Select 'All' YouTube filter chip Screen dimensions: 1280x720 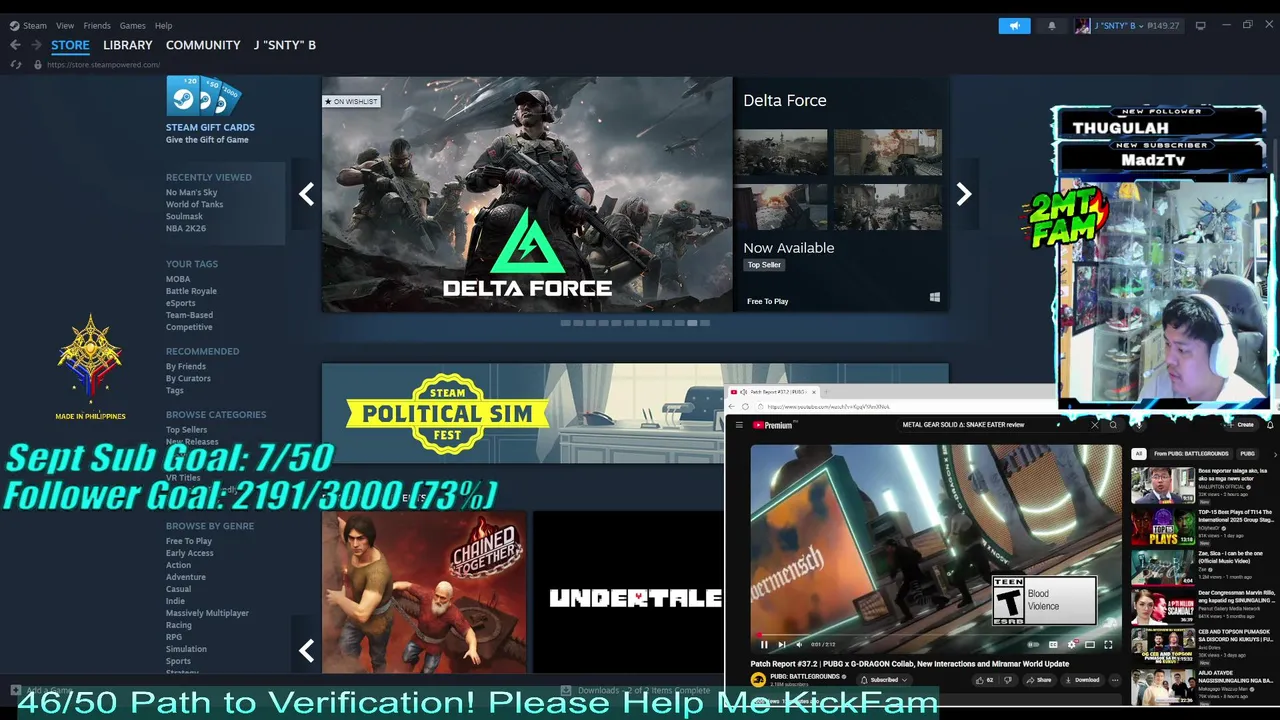tap(1138, 454)
